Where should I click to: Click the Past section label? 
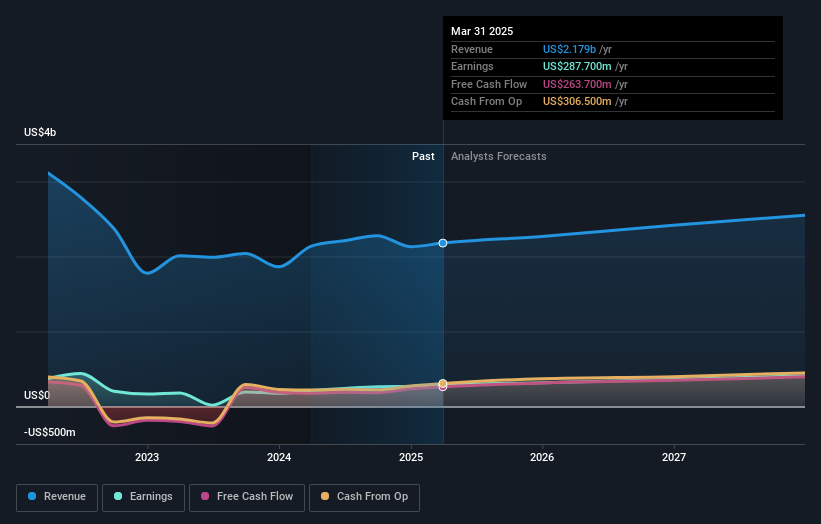[x=423, y=157]
